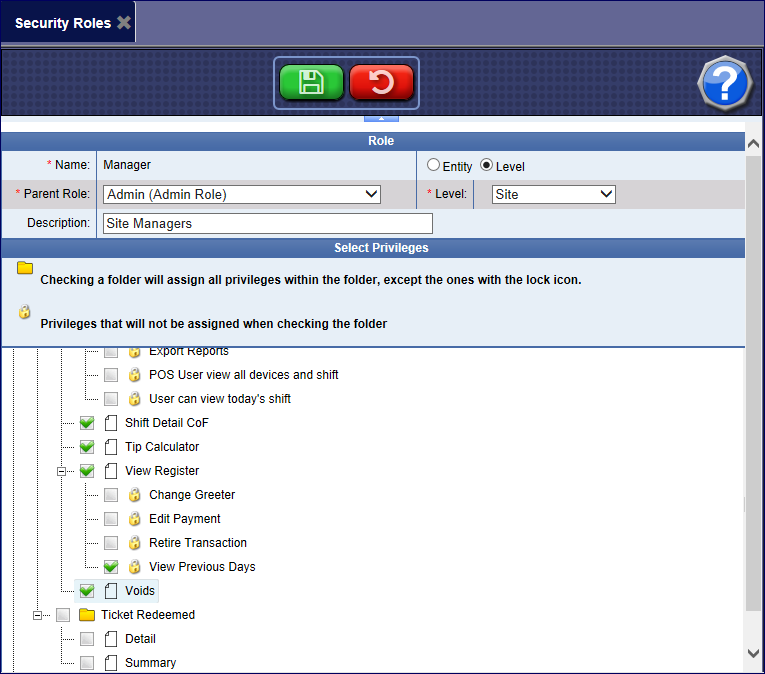The width and height of the screenshot is (765, 674).
Task: Close the Security Roles tab
Action: tap(124, 22)
